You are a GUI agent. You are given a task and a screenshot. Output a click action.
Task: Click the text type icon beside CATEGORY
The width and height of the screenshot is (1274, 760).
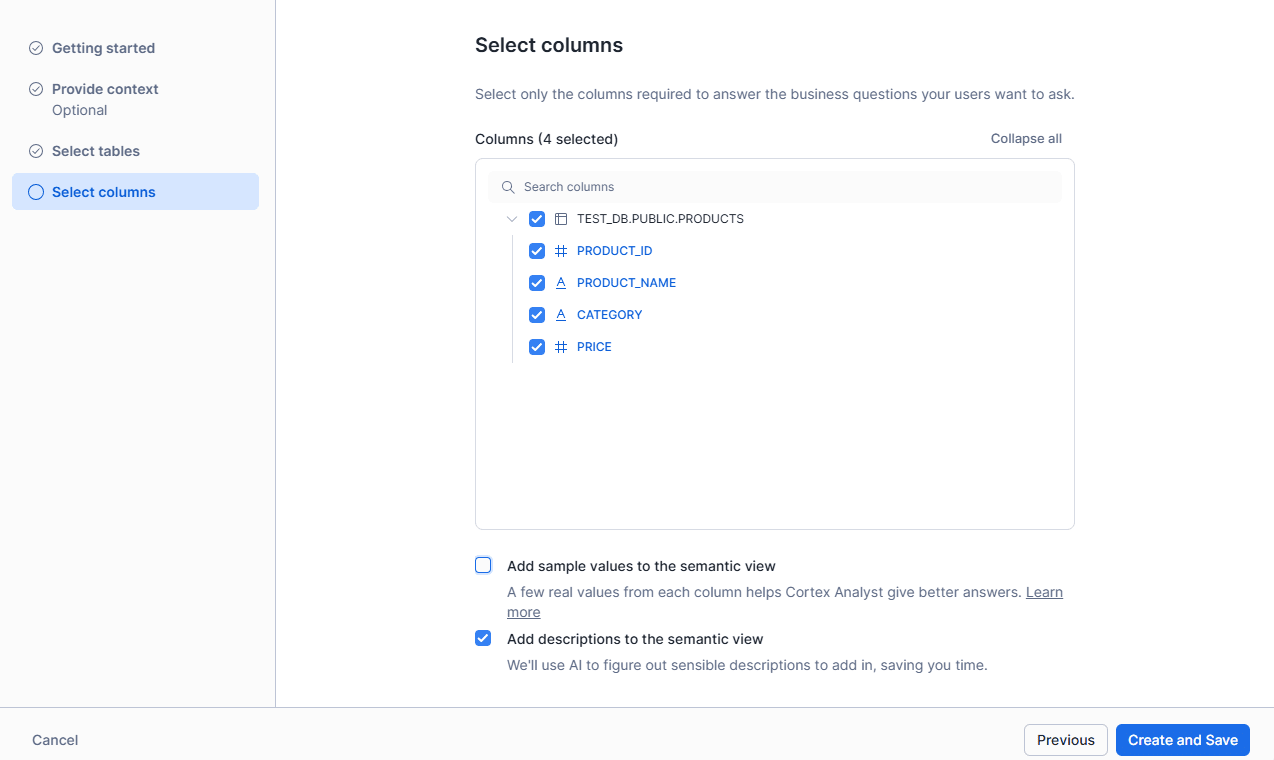coord(561,315)
